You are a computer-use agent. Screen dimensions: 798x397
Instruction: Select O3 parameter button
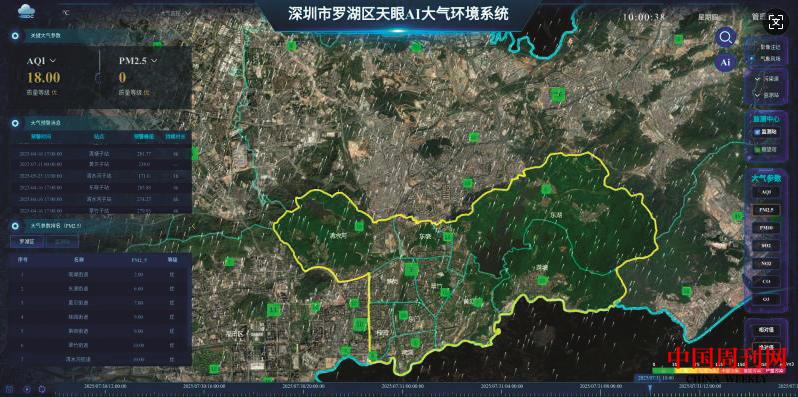pos(765,300)
